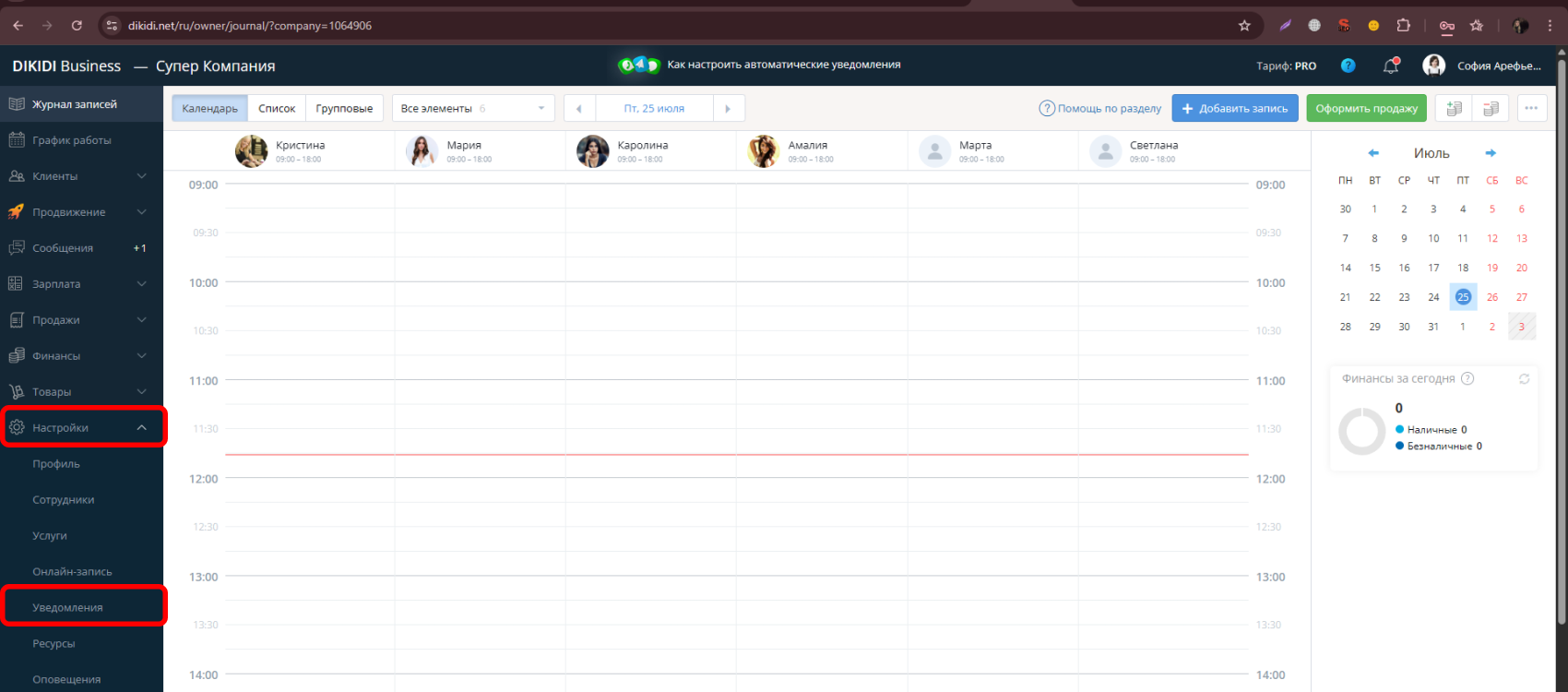Viewport: 1568px width, 692px height.
Task: Select July 18 in mini calendar
Action: [x=1463, y=268]
